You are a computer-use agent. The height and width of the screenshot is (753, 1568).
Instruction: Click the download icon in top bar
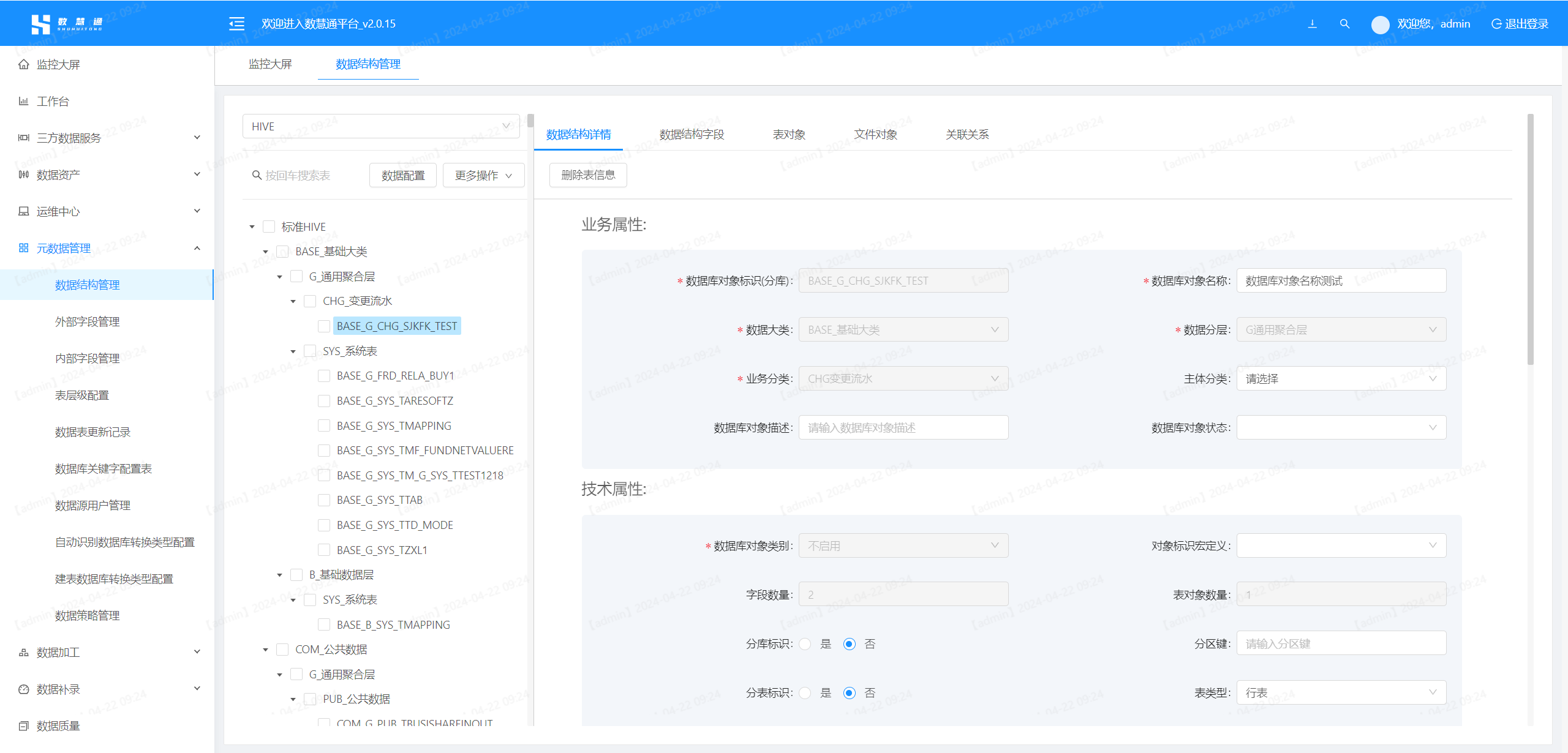coord(1312,24)
